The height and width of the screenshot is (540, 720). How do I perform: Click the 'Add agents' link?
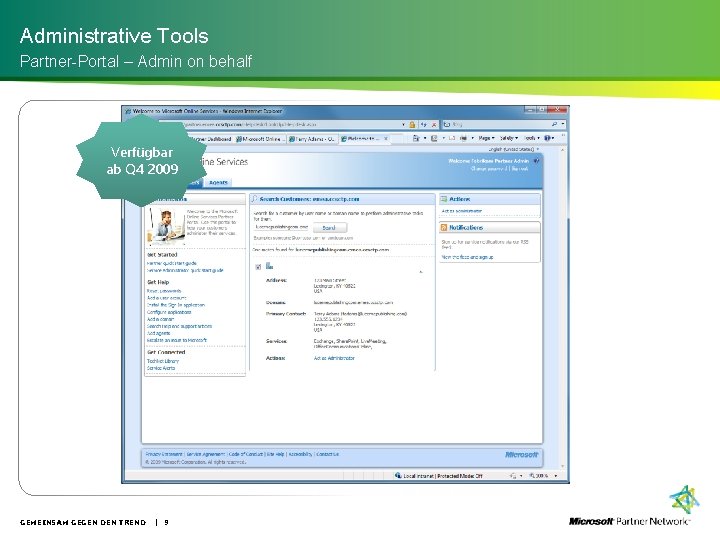pos(158,333)
